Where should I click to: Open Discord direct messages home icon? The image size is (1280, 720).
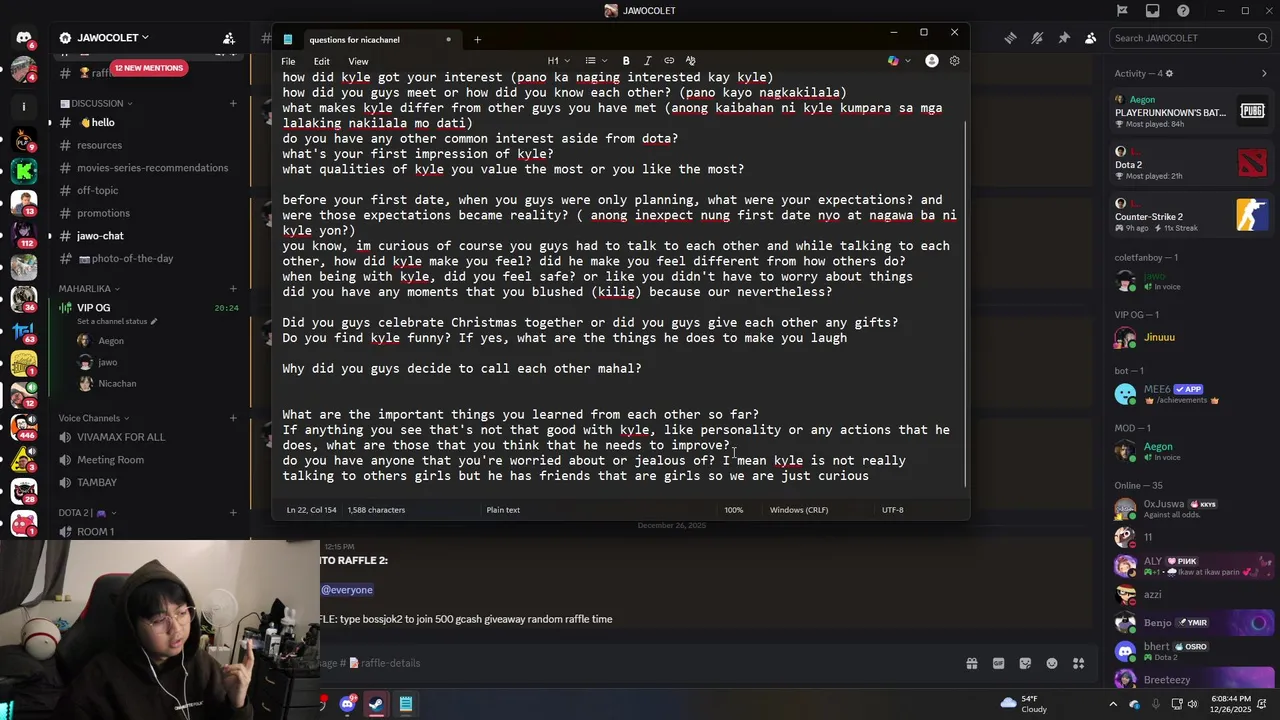24,39
